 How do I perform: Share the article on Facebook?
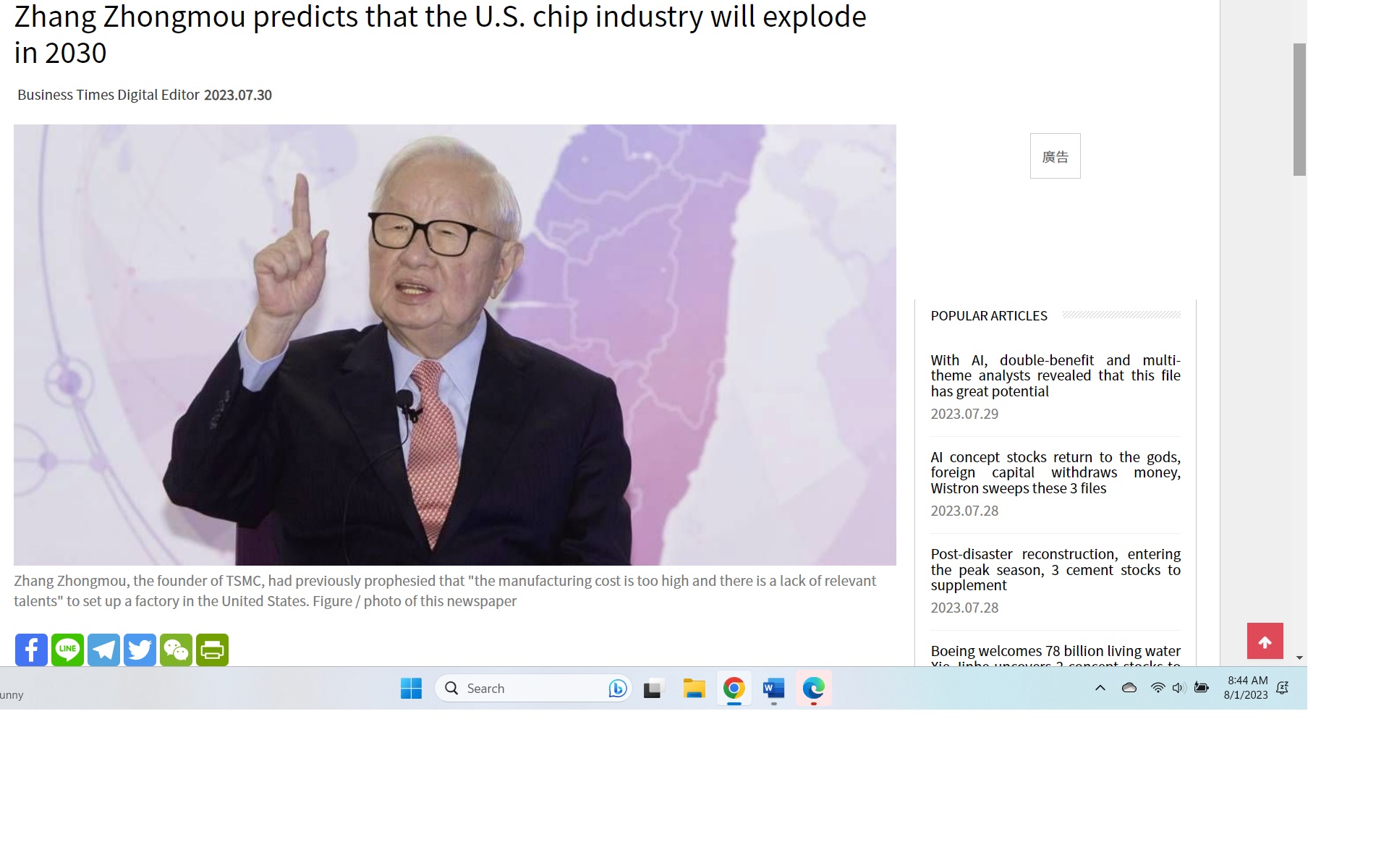click(x=31, y=650)
